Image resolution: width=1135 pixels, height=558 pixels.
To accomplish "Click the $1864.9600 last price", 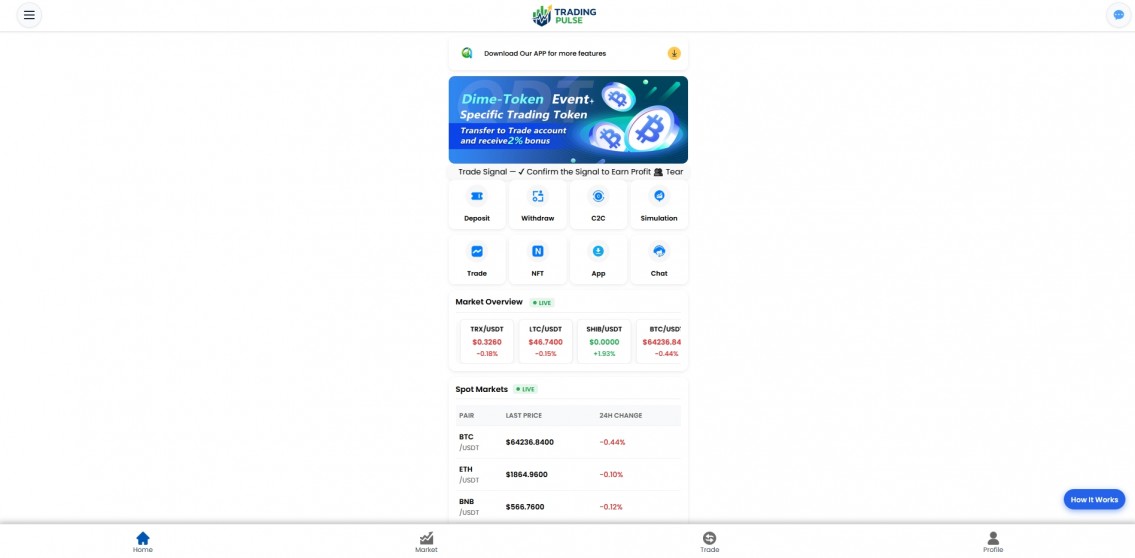I will (527, 475).
